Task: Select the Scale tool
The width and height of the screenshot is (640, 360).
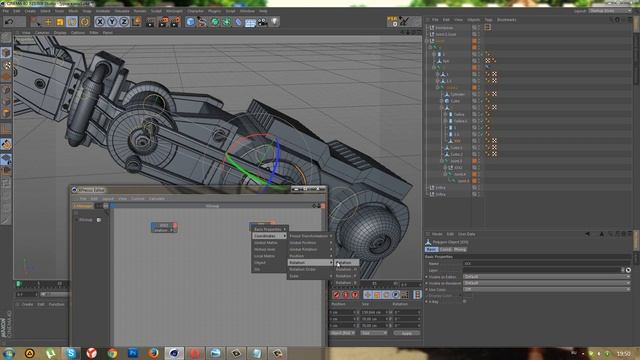Action: click(60, 22)
